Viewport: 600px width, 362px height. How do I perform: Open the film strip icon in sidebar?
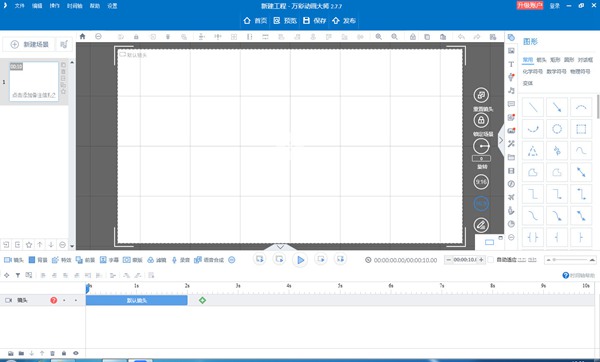coord(511,171)
